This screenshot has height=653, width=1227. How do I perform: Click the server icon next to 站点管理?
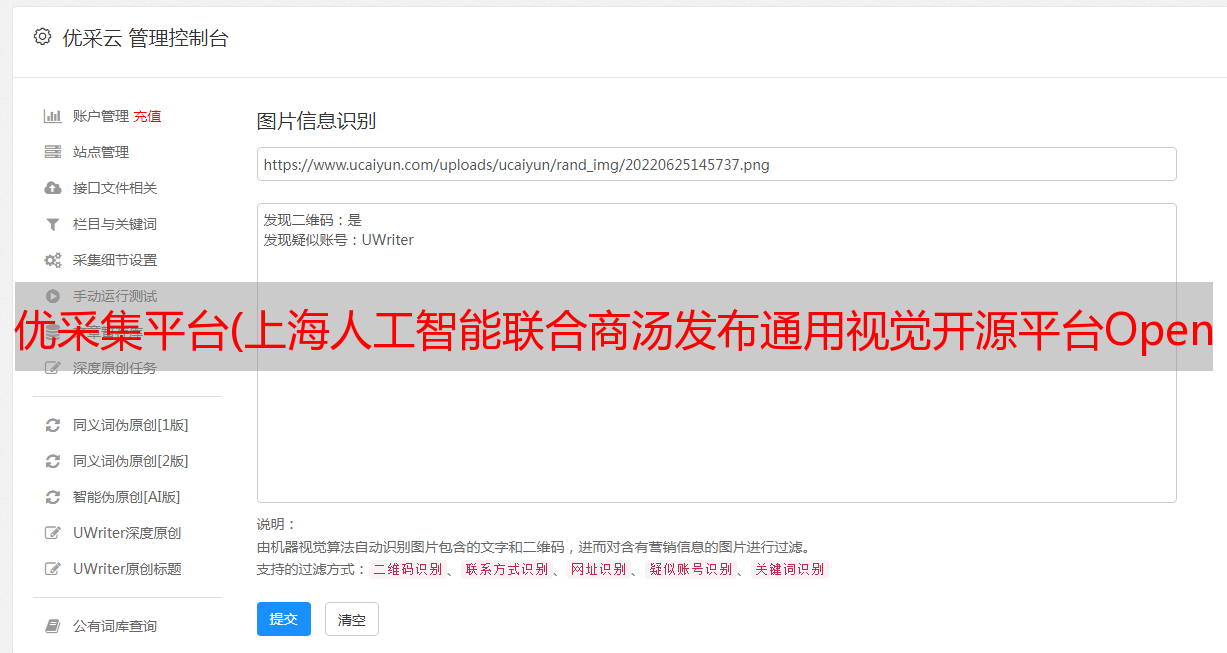(53, 152)
